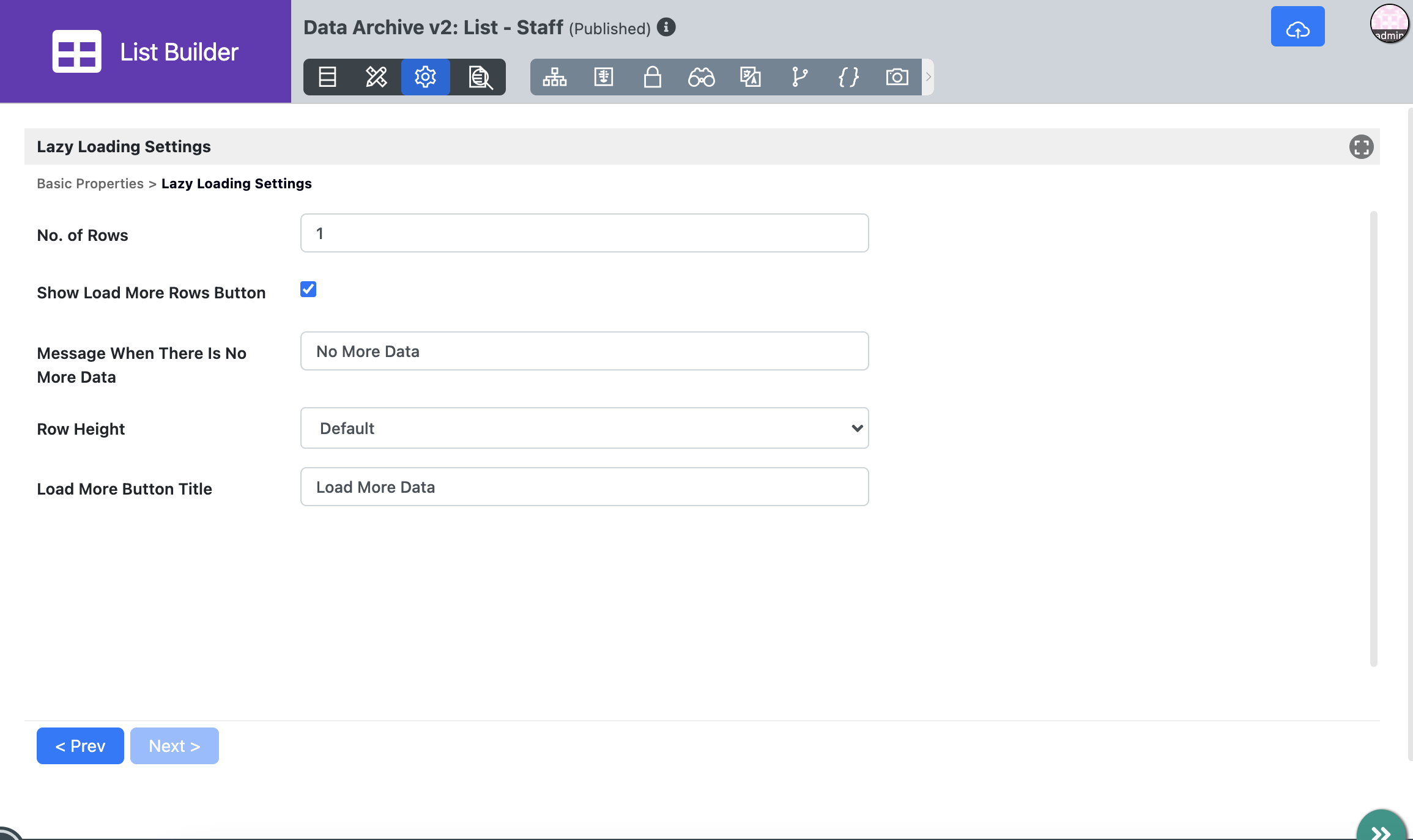This screenshot has width=1413, height=840.
Task: Click the camera screenshot icon
Action: click(897, 77)
